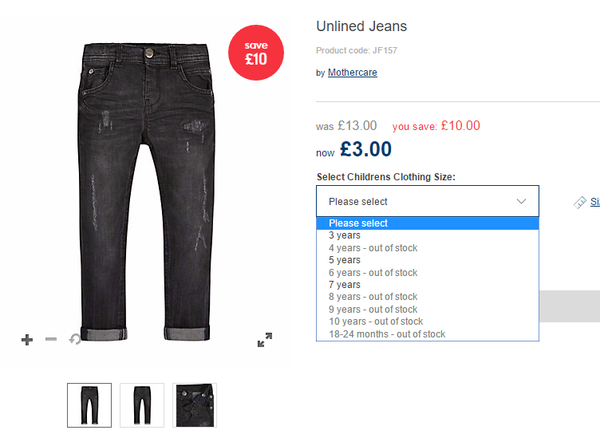Open the Mothercare brand link
This screenshot has height=438, width=600.
[x=352, y=72]
